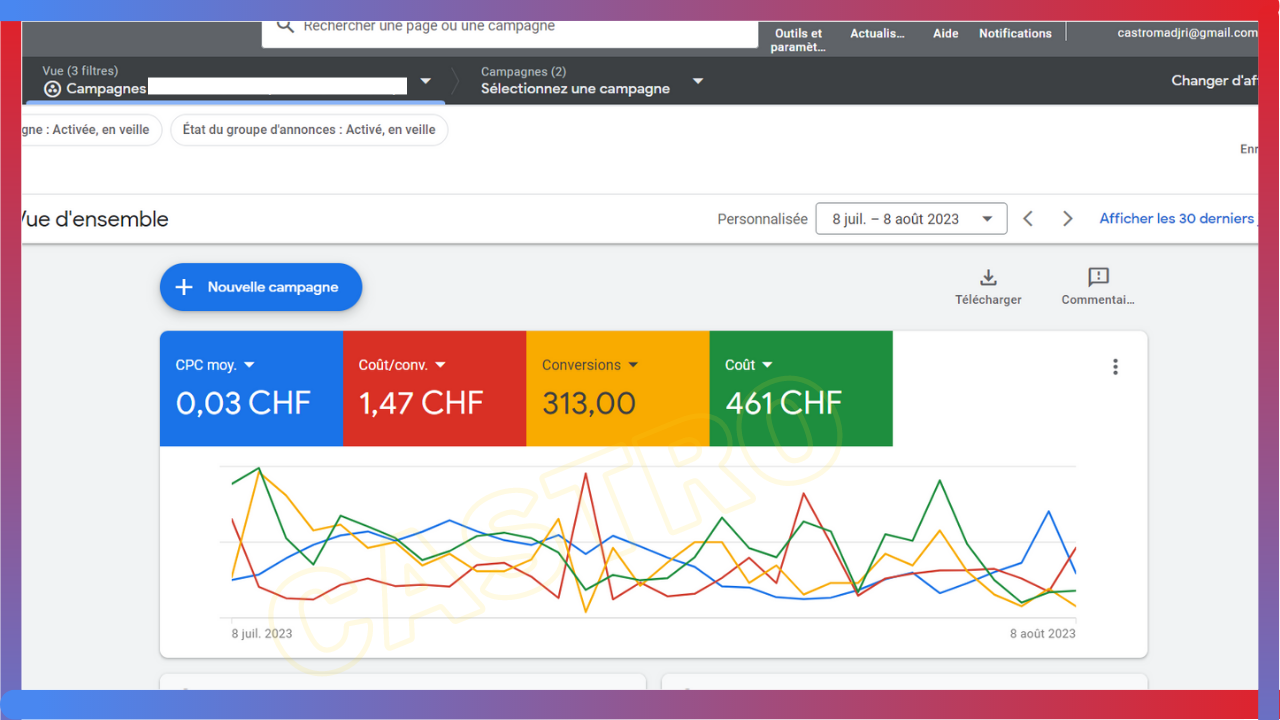Go to next date range arrow

pos(1067,219)
